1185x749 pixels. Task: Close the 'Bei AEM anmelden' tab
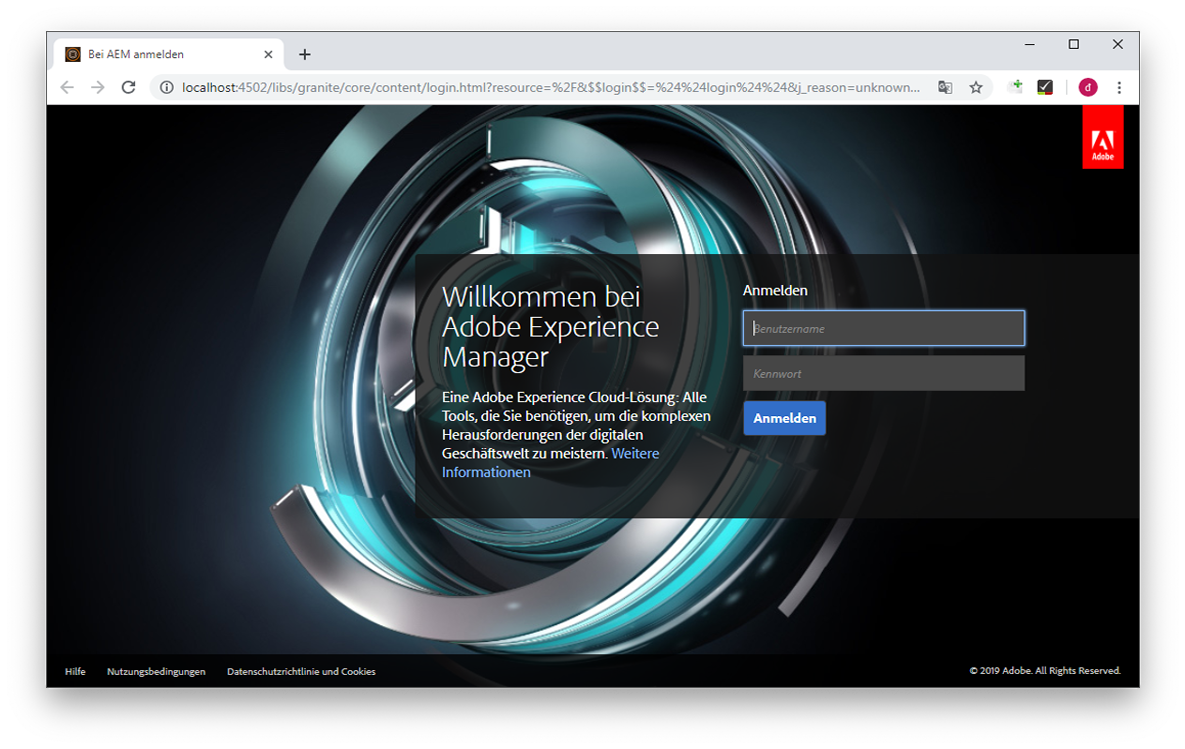click(x=268, y=54)
